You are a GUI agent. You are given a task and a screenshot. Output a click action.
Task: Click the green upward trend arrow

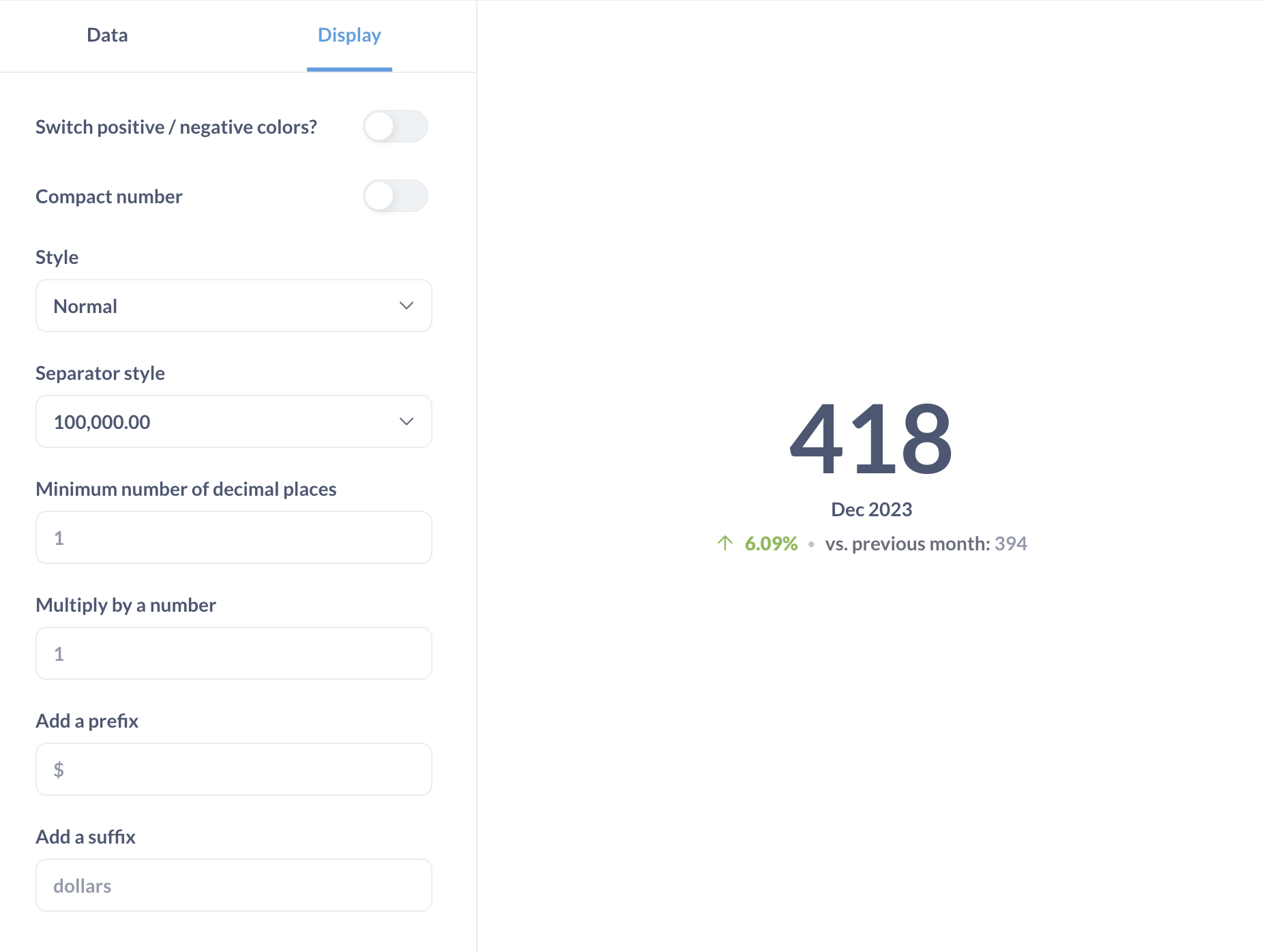724,544
